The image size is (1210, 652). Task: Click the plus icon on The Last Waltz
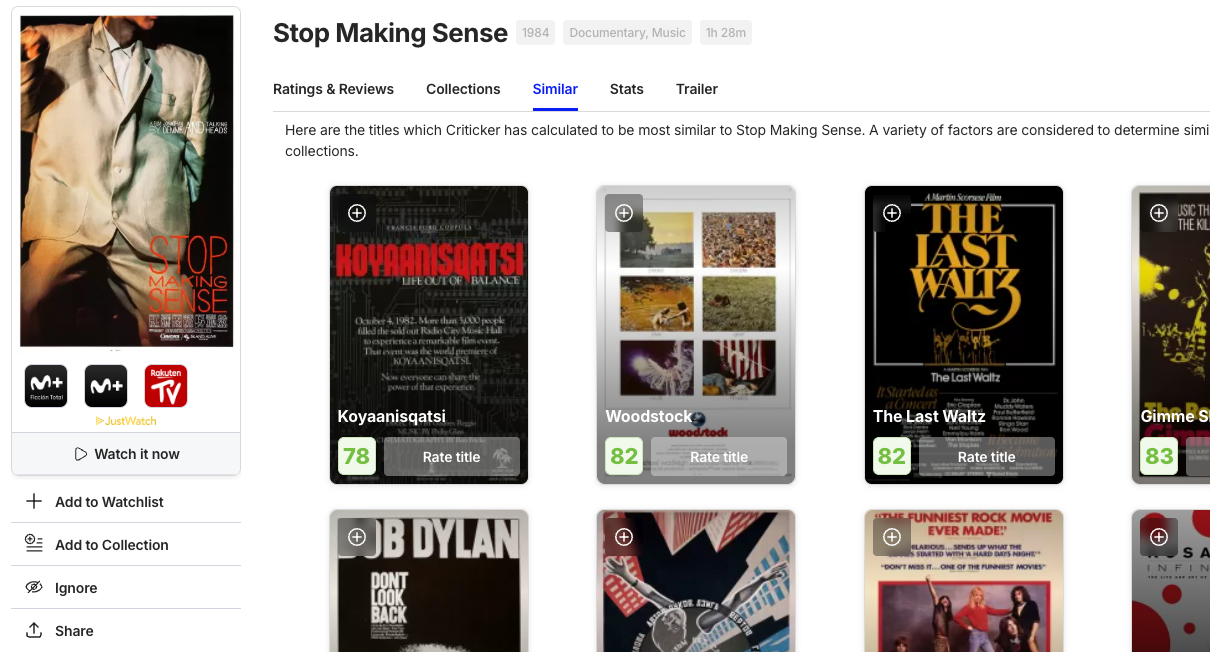(x=892, y=213)
